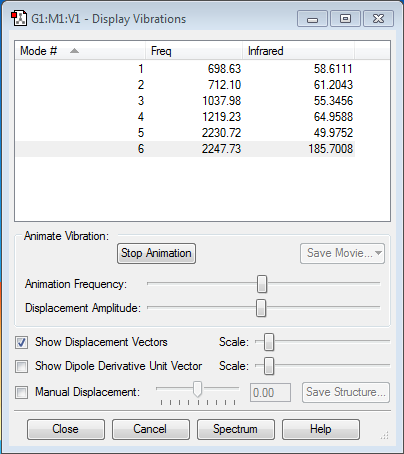Enable Show Dipole Derivative Unit Vector
404x454 pixels.
[22, 366]
